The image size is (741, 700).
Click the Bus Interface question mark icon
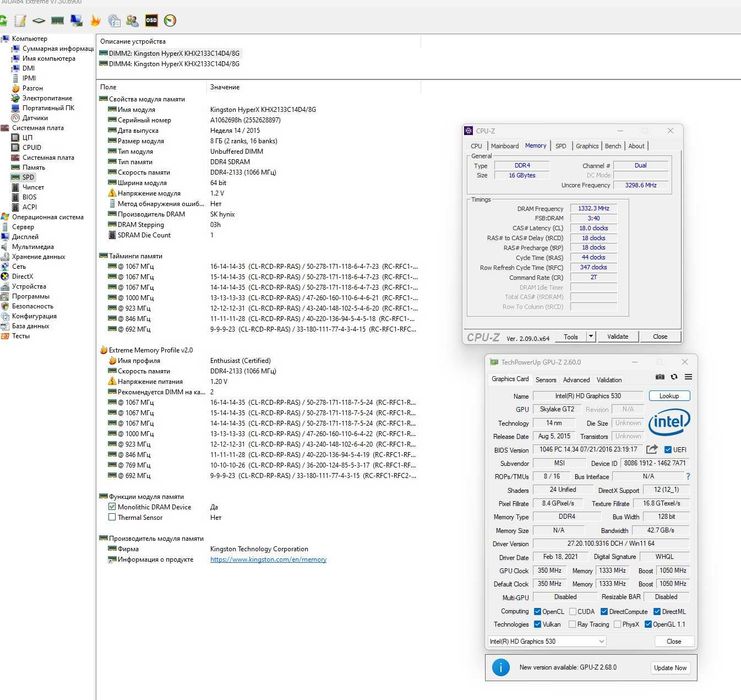click(687, 477)
